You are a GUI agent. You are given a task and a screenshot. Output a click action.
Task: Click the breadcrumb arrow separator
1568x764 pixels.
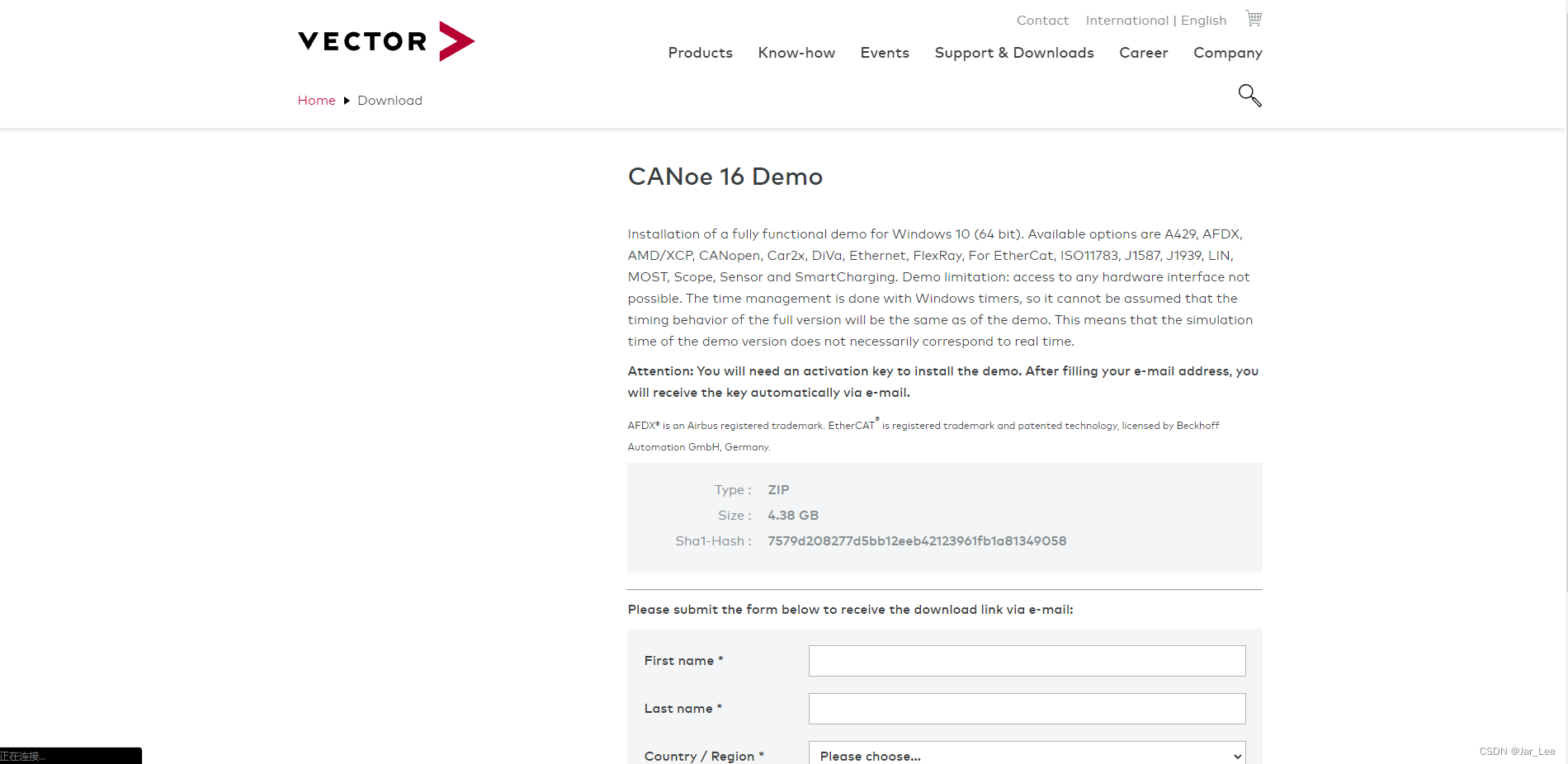tap(347, 101)
